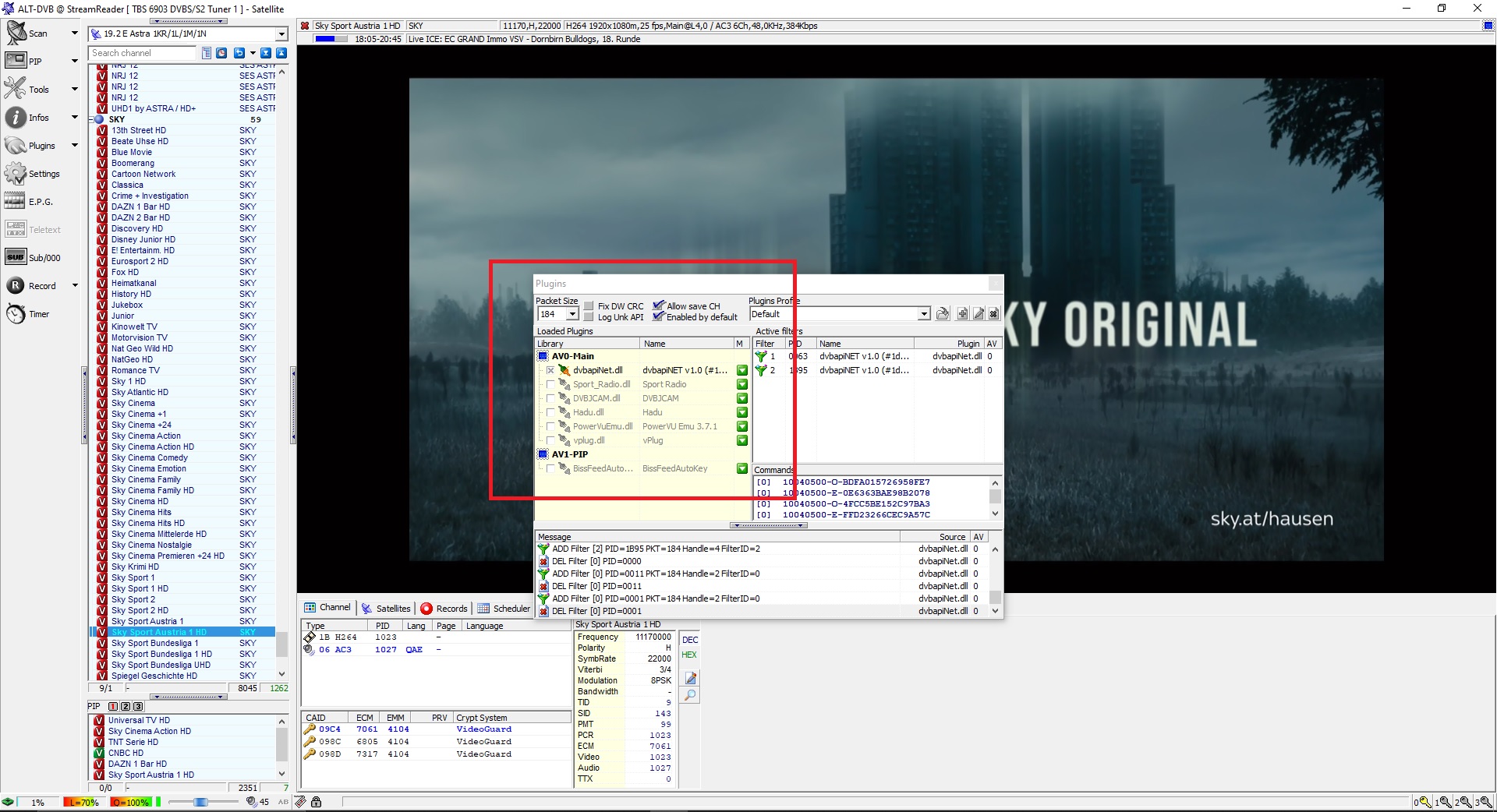Click the blue undo arrow icon above channel list

(x=239, y=53)
